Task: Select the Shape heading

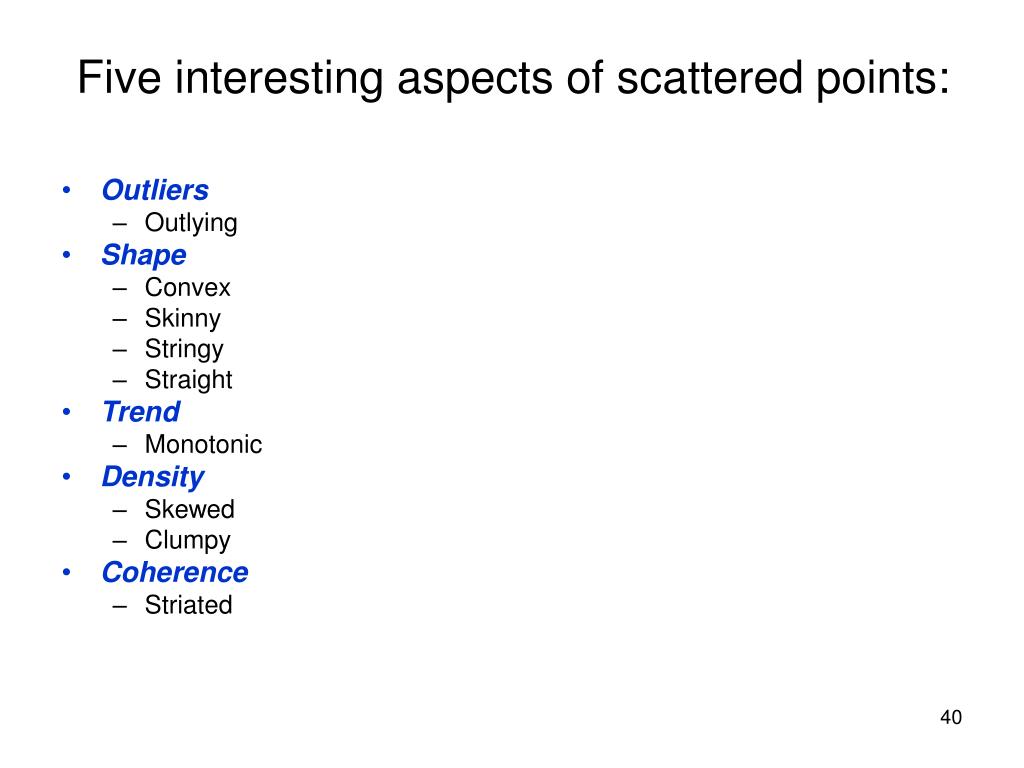Action: pyautogui.click(x=144, y=255)
